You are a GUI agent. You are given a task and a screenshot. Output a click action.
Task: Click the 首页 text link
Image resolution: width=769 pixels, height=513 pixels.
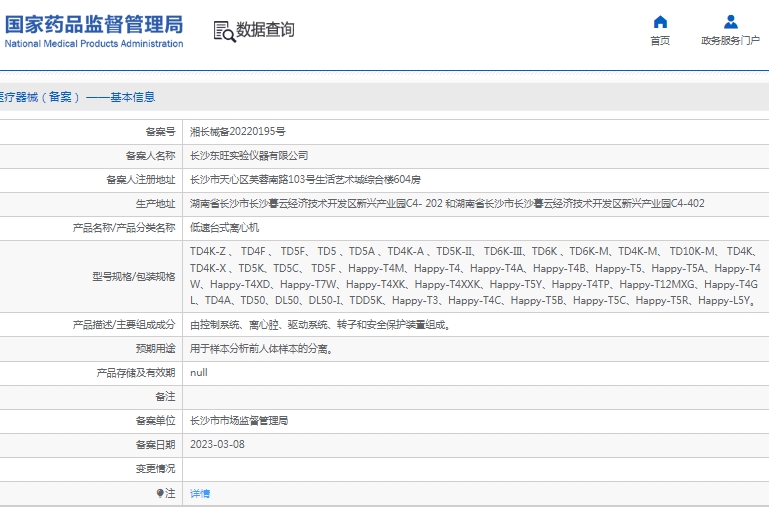click(660, 41)
